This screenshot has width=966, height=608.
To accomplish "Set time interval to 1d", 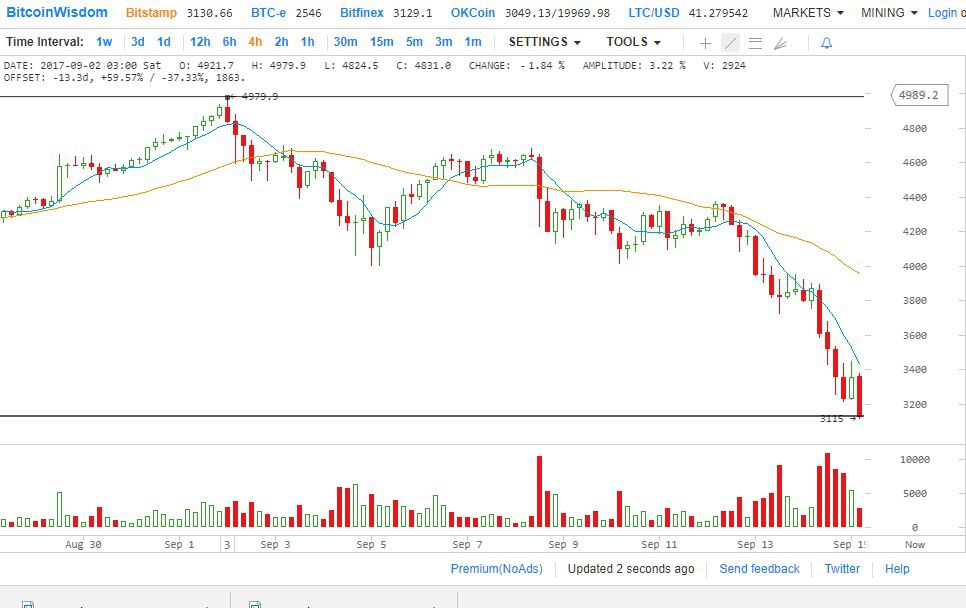I will 164,42.
